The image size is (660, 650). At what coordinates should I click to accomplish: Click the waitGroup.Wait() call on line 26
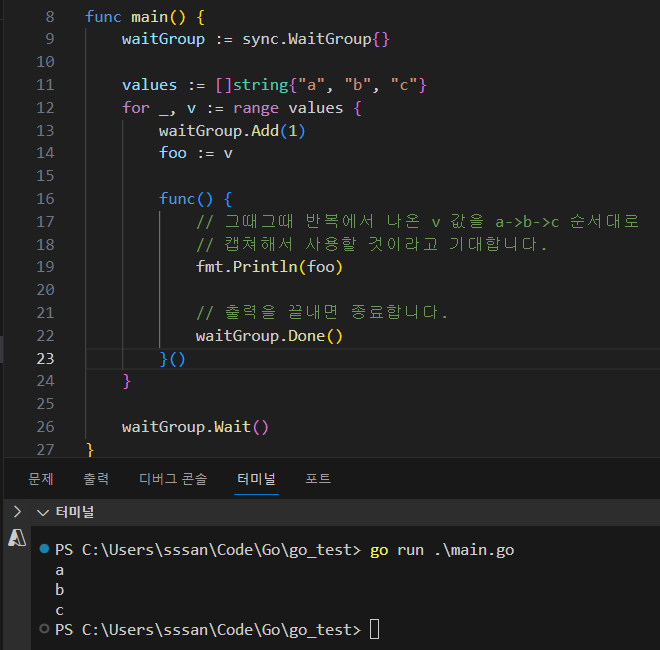coord(195,427)
